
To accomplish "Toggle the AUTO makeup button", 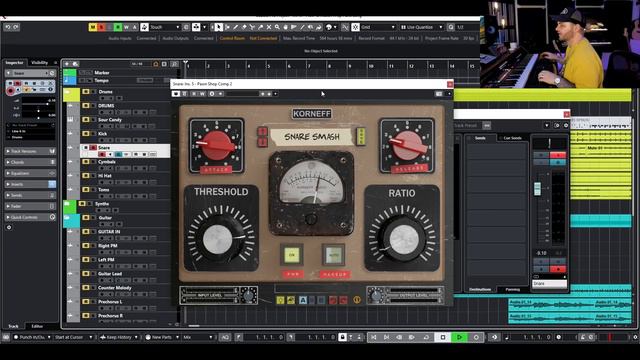I will pos(334,255).
